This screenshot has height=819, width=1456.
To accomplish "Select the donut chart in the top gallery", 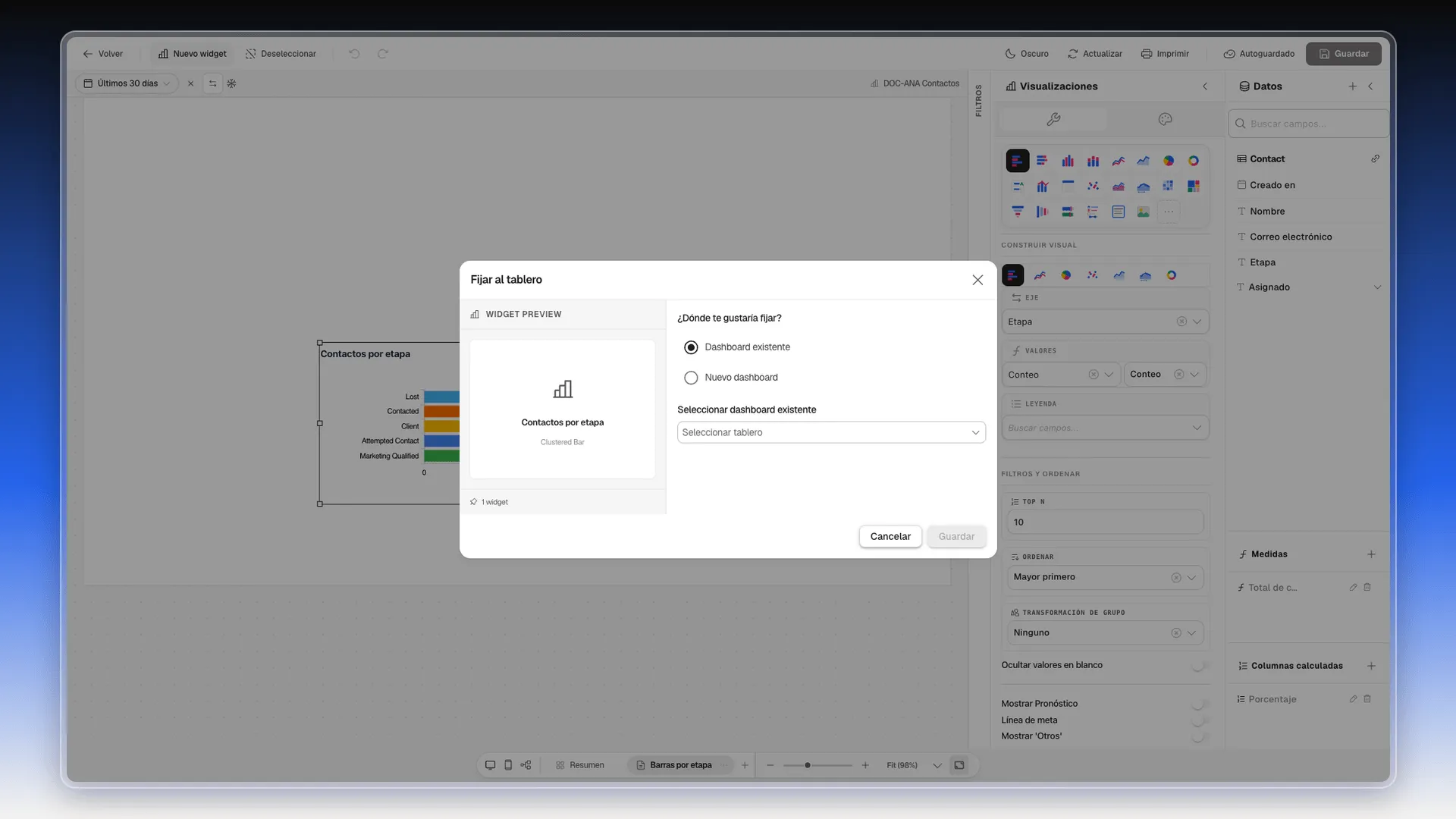I will pyautogui.click(x=1194, y=161).
